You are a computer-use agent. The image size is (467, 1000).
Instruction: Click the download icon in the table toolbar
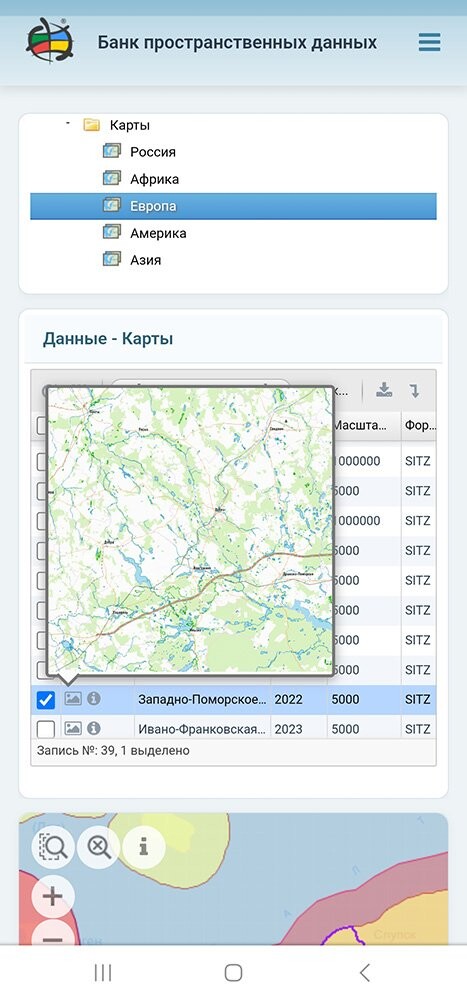[383, 390]
